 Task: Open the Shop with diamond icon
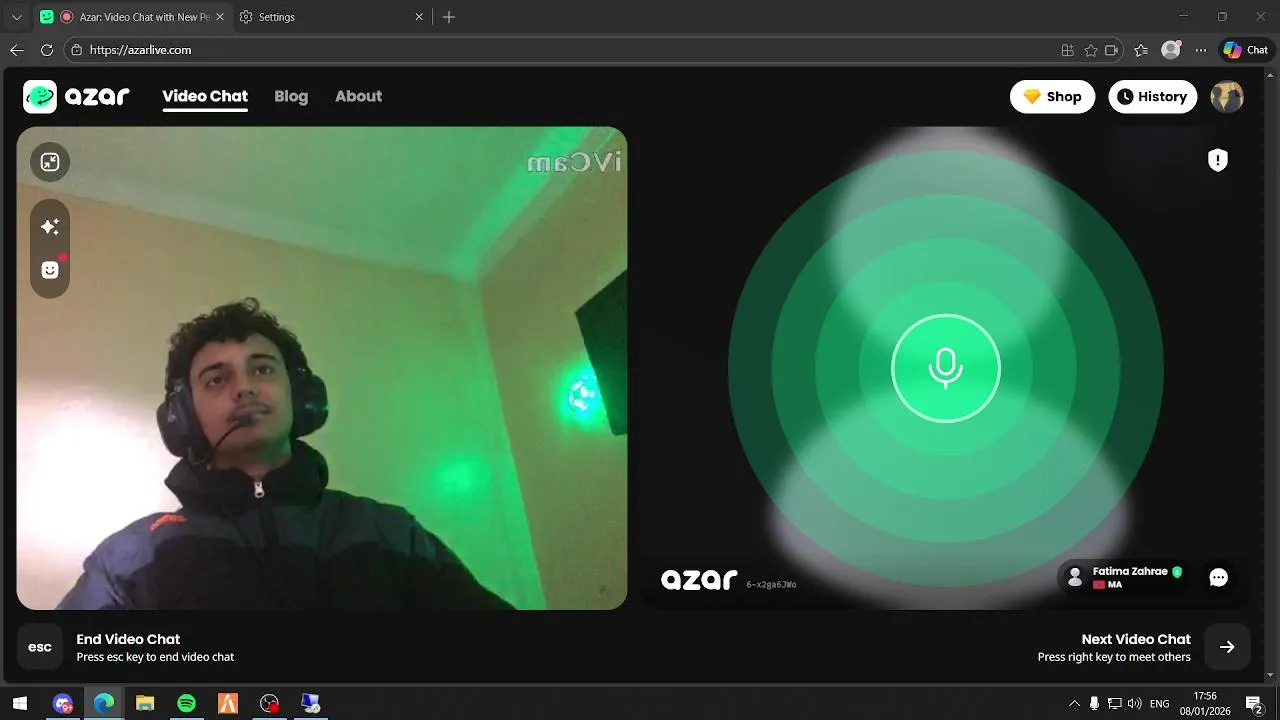coord(1052,97)
